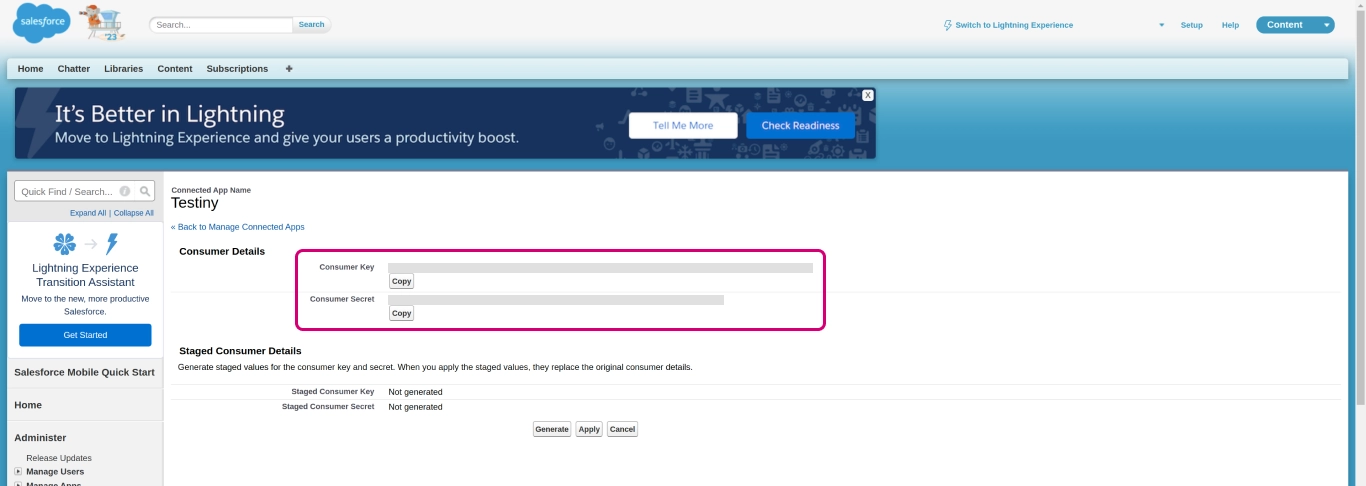This screenshot has height=486, width=1366.
Task: Switch to the Libraries tab
Action: coord(123,69)
